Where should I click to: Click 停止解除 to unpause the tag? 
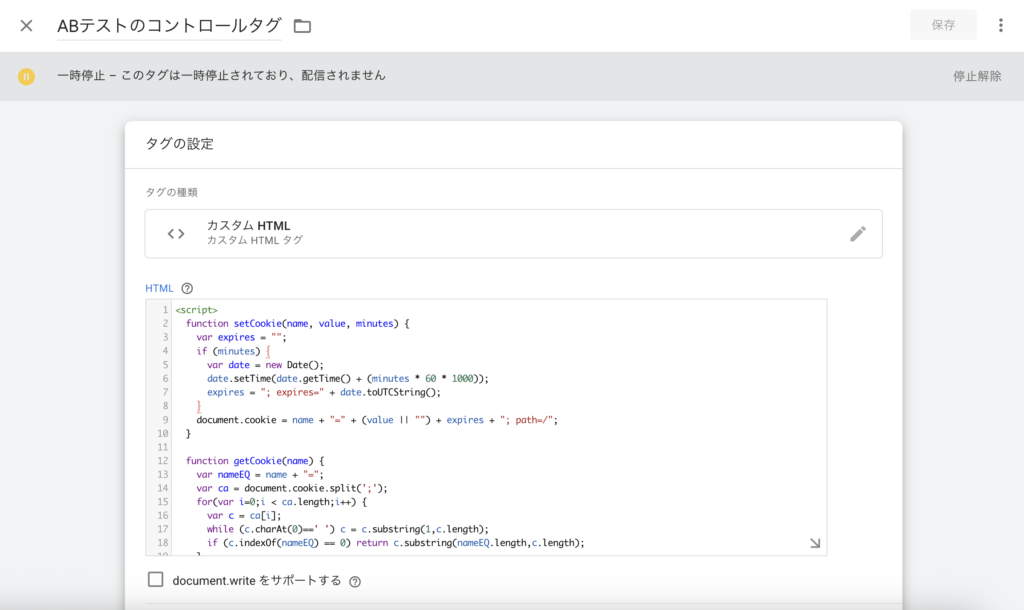[976, 76]
